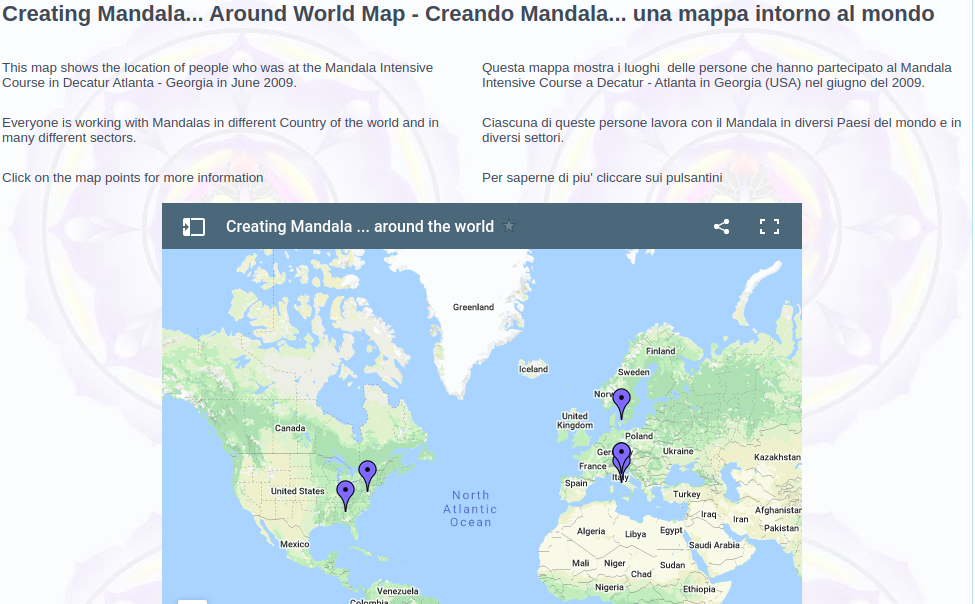Click the Ukraine label on the map
Image resolution: width=975 pixels, height=604 pixels.
tap(678, 451)
